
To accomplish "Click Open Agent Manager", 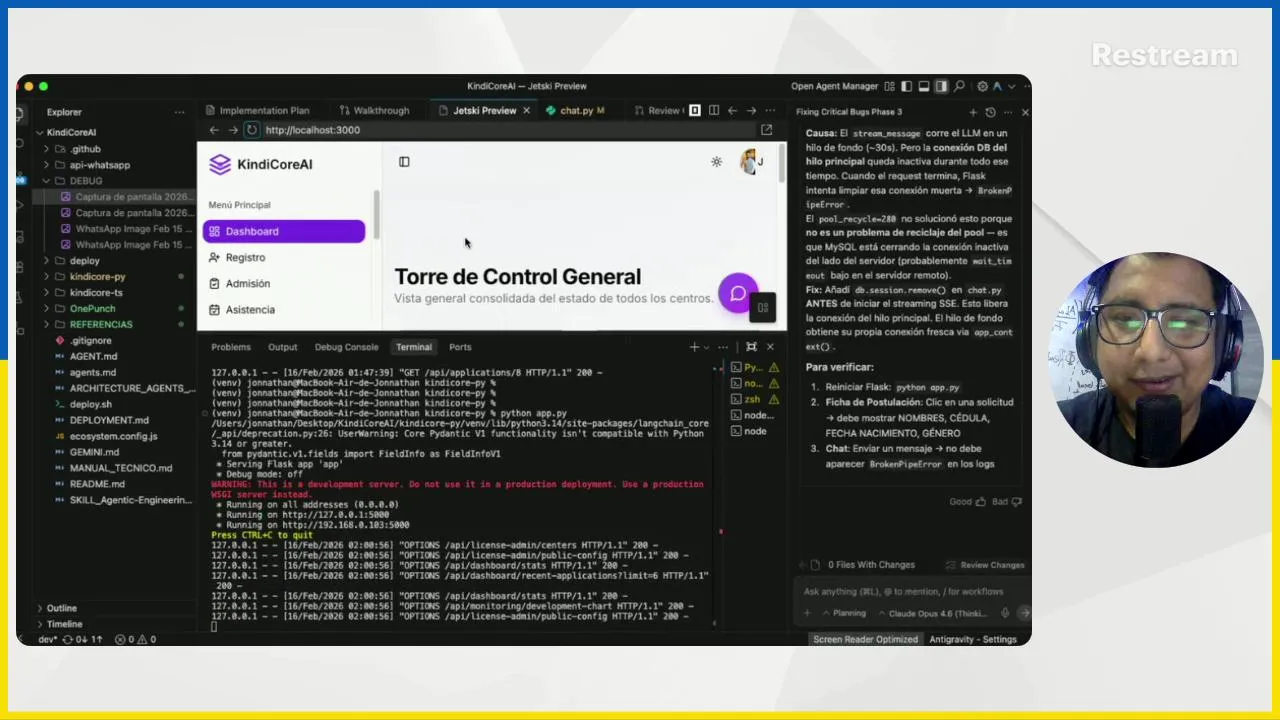I will pyautogui.click(x=835, y=86).
